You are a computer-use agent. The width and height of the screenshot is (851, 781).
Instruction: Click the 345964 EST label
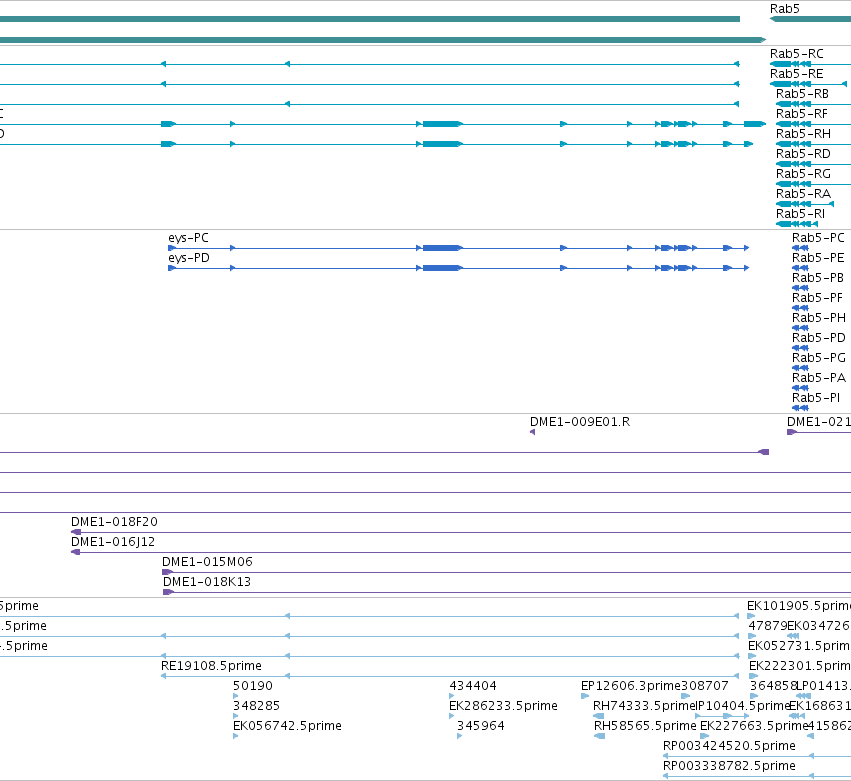coord(480,726)
